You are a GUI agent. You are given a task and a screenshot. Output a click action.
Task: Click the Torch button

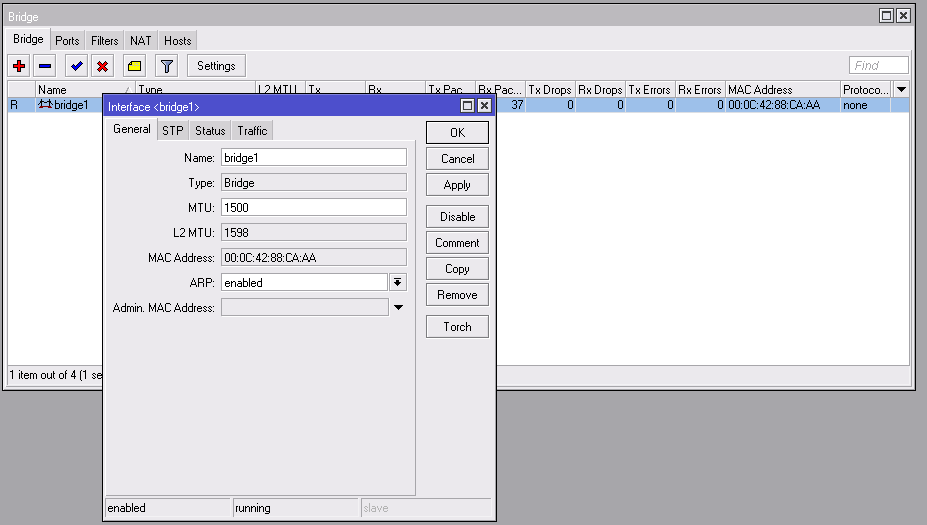(457, 327)
